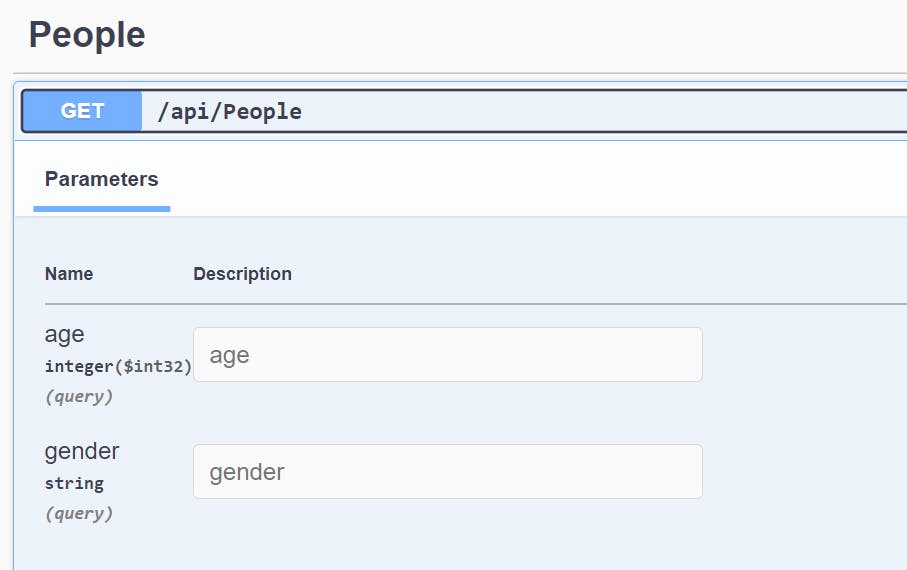Collapse operation via empty summary bar area
Screen dimensions: 907x570
tap(600, 111)
